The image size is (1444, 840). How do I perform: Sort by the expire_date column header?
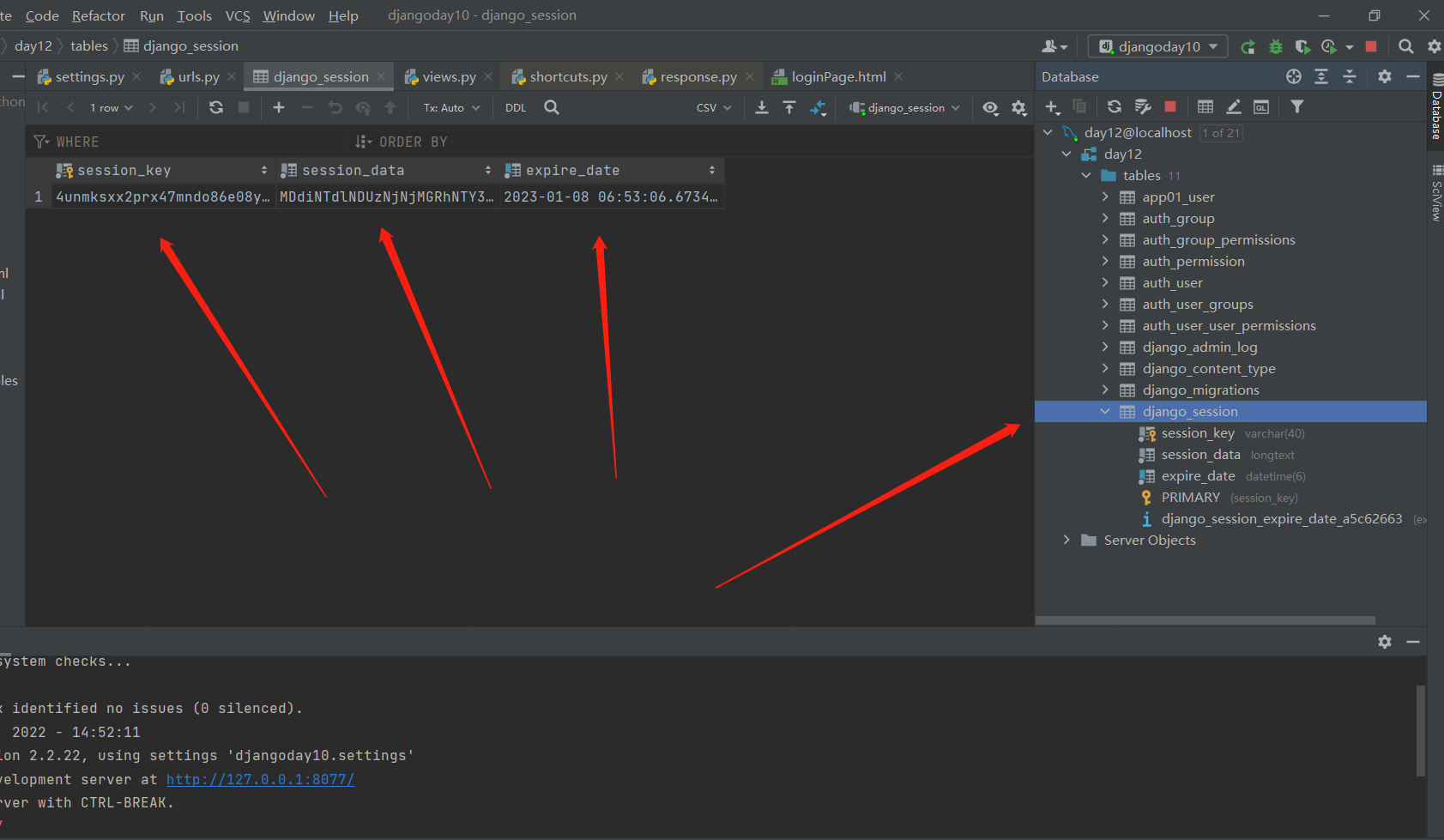coord(611,170)
